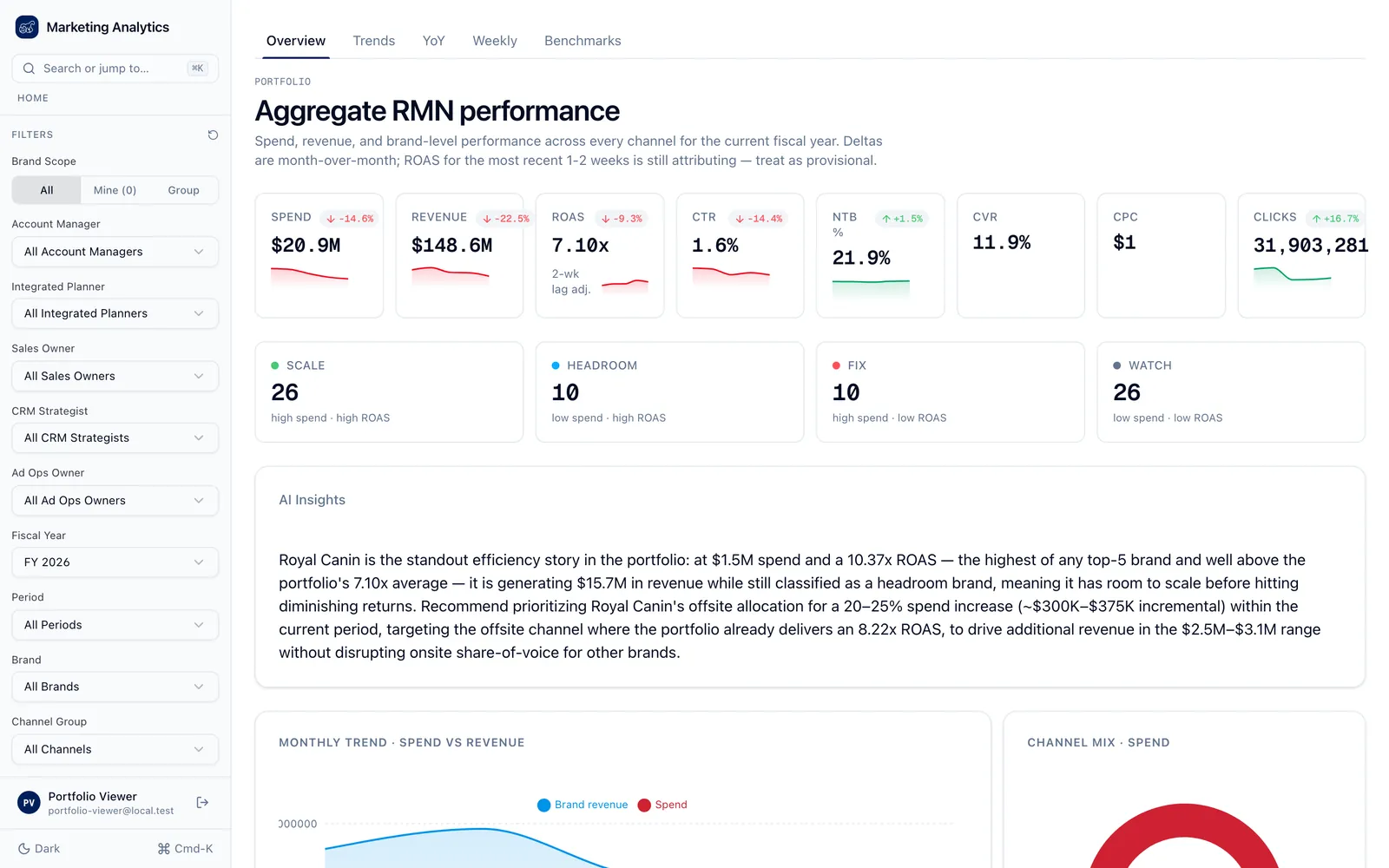Click the Cmd-K shortcut button
Image resolution: width=1389 pixels, height=868 pixels.
pyautogui.click(x=185, y=849)
